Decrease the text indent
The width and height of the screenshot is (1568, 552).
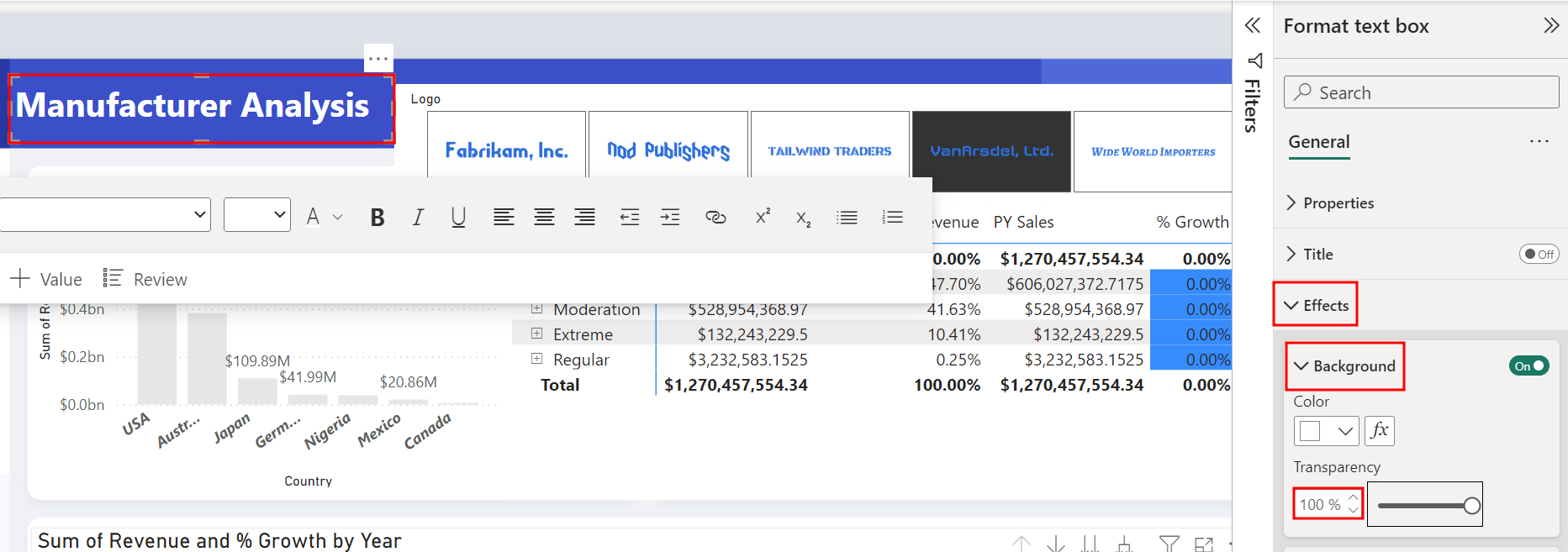coord(630,218)
